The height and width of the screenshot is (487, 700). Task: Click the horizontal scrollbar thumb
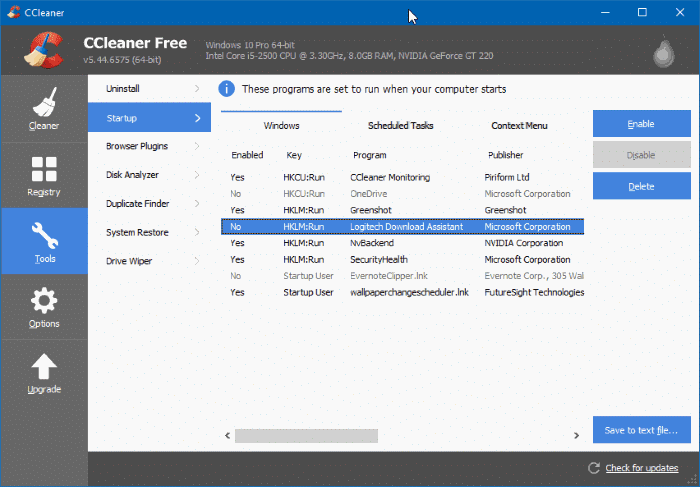click(306, 436)
